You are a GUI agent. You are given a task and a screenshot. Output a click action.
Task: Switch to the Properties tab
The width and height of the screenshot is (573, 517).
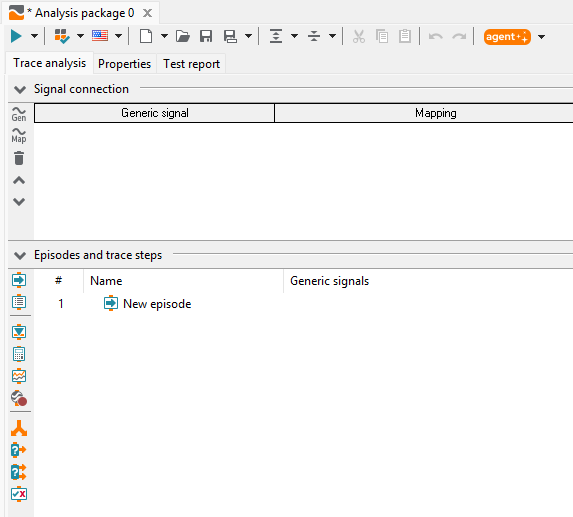coord(125,64)
